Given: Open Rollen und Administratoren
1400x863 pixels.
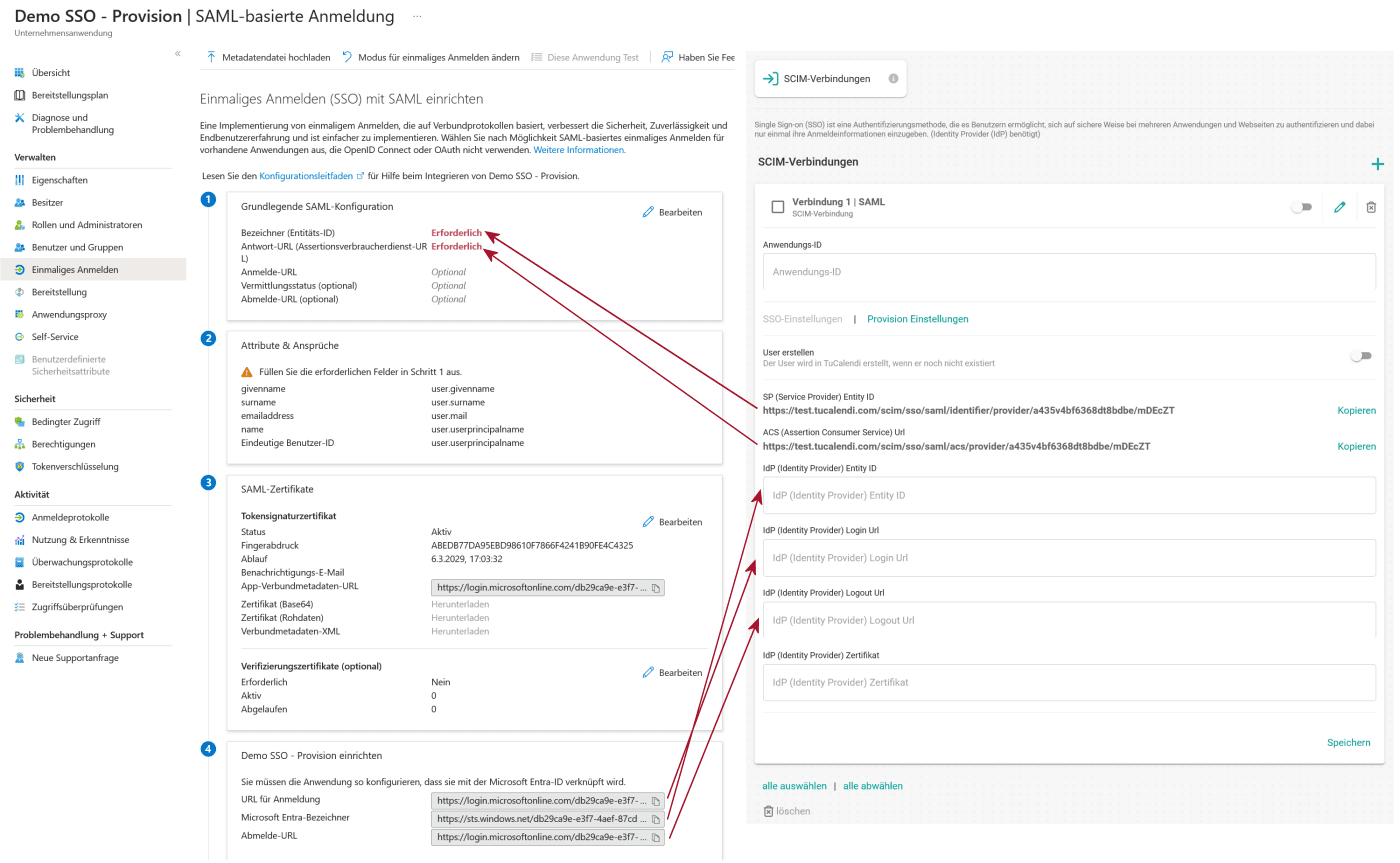Looking at the screenshot, I should click(x=87, y=225).
